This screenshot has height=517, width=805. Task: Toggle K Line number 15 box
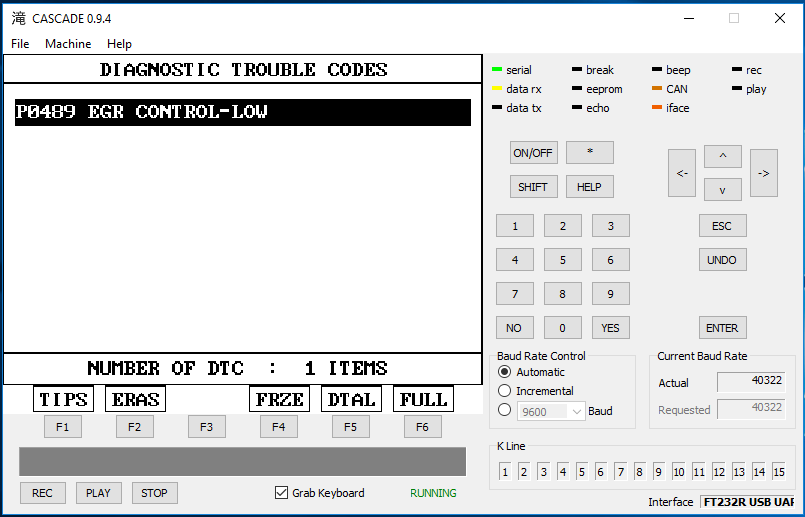click(x=778, y=471)
